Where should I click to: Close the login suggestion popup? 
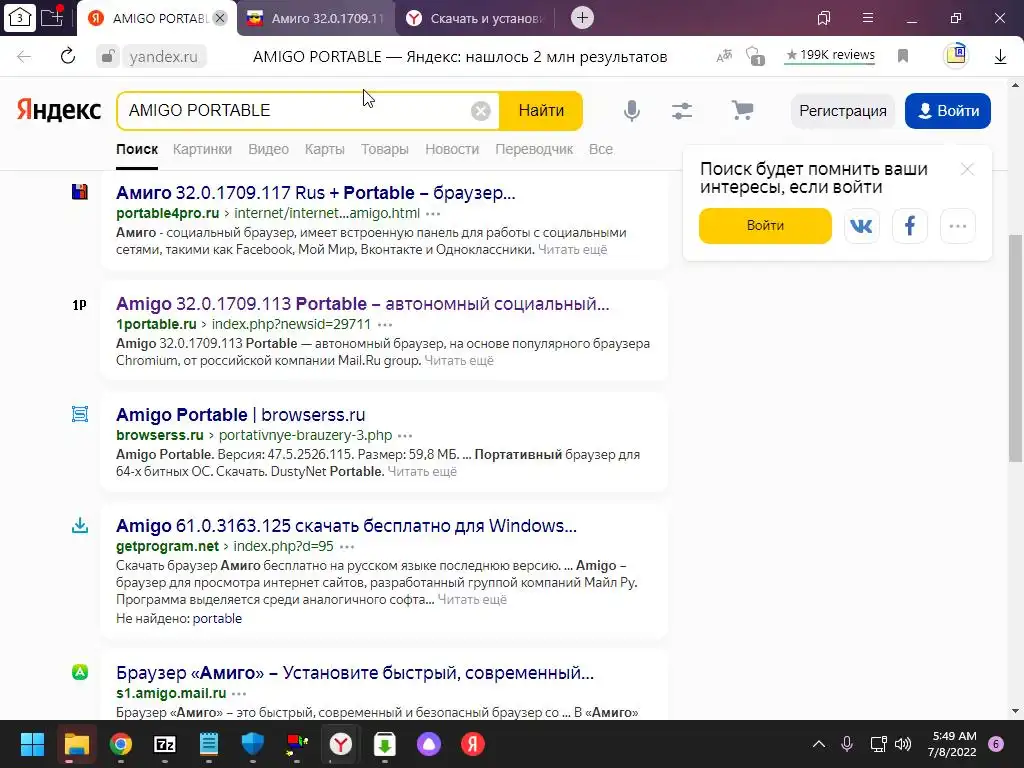967,169
